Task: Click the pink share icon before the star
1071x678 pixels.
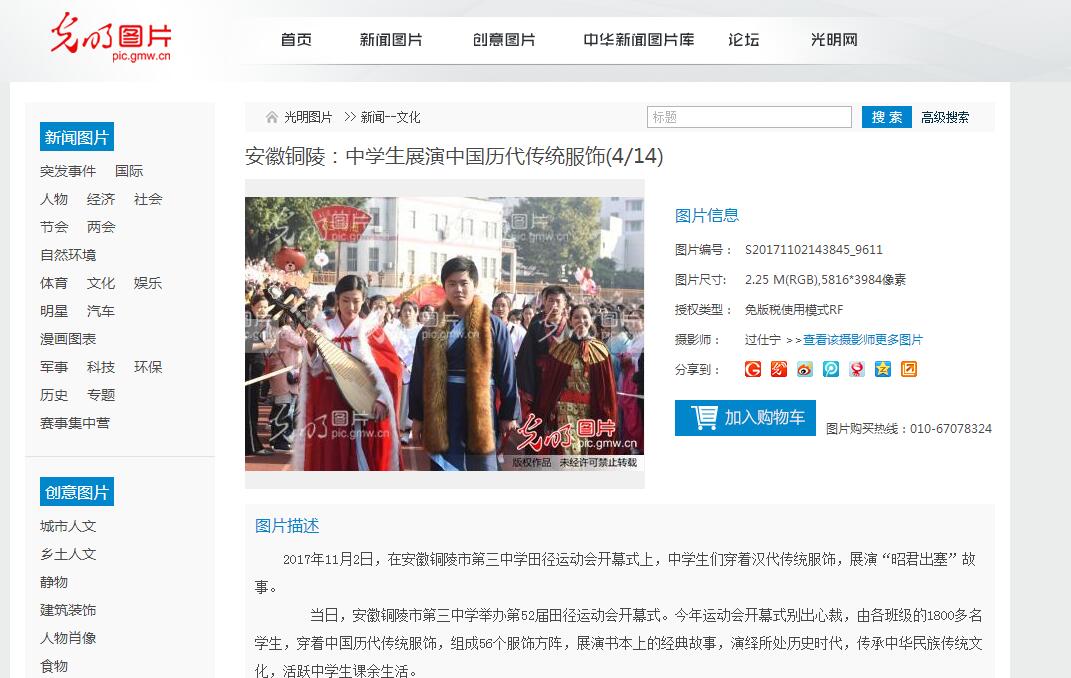Action: click(x=857, y=369)
